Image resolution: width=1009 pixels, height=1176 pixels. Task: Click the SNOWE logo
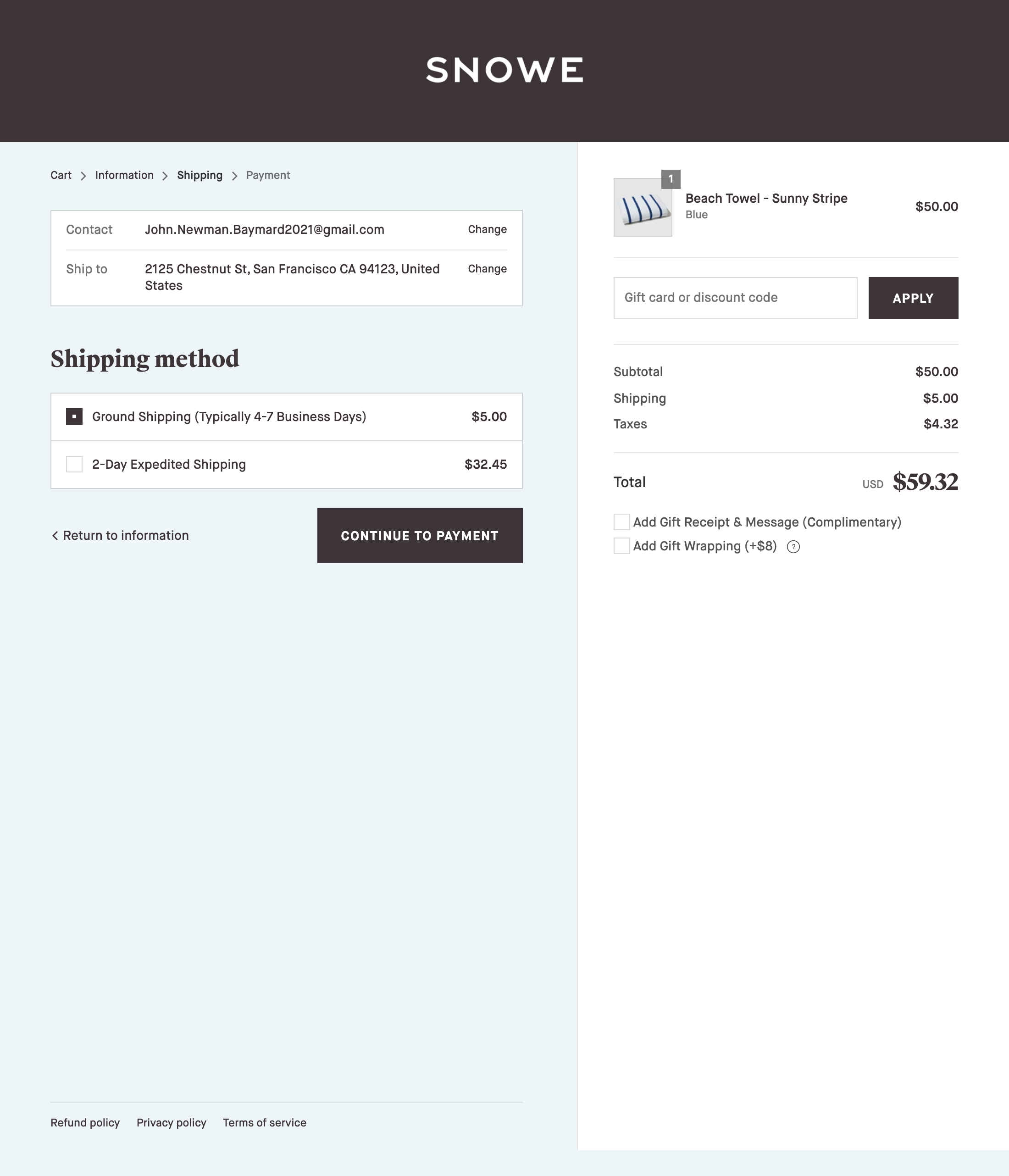[x=504, y=70]
